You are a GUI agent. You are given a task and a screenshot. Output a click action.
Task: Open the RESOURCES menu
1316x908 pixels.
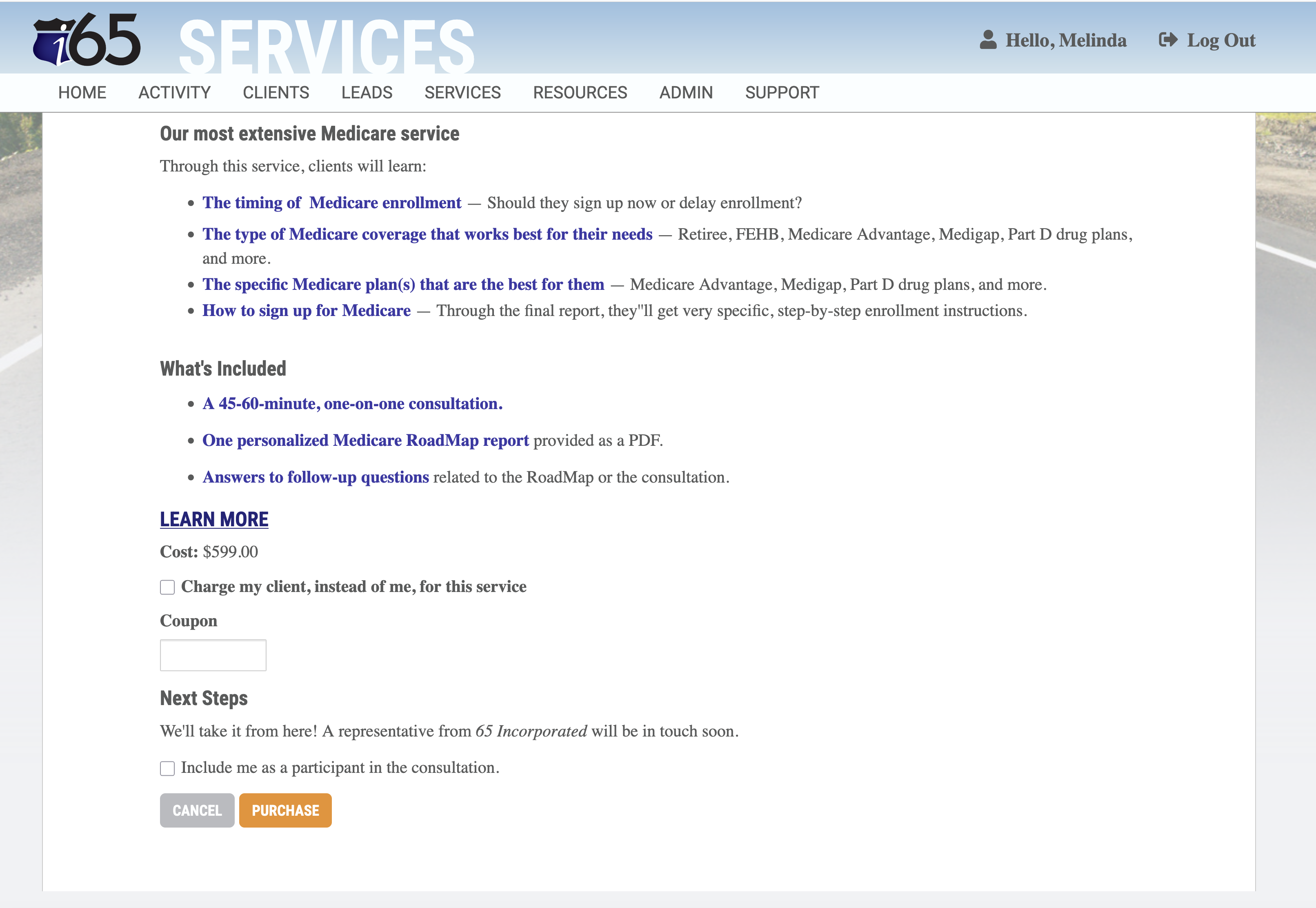coord(580,92)
